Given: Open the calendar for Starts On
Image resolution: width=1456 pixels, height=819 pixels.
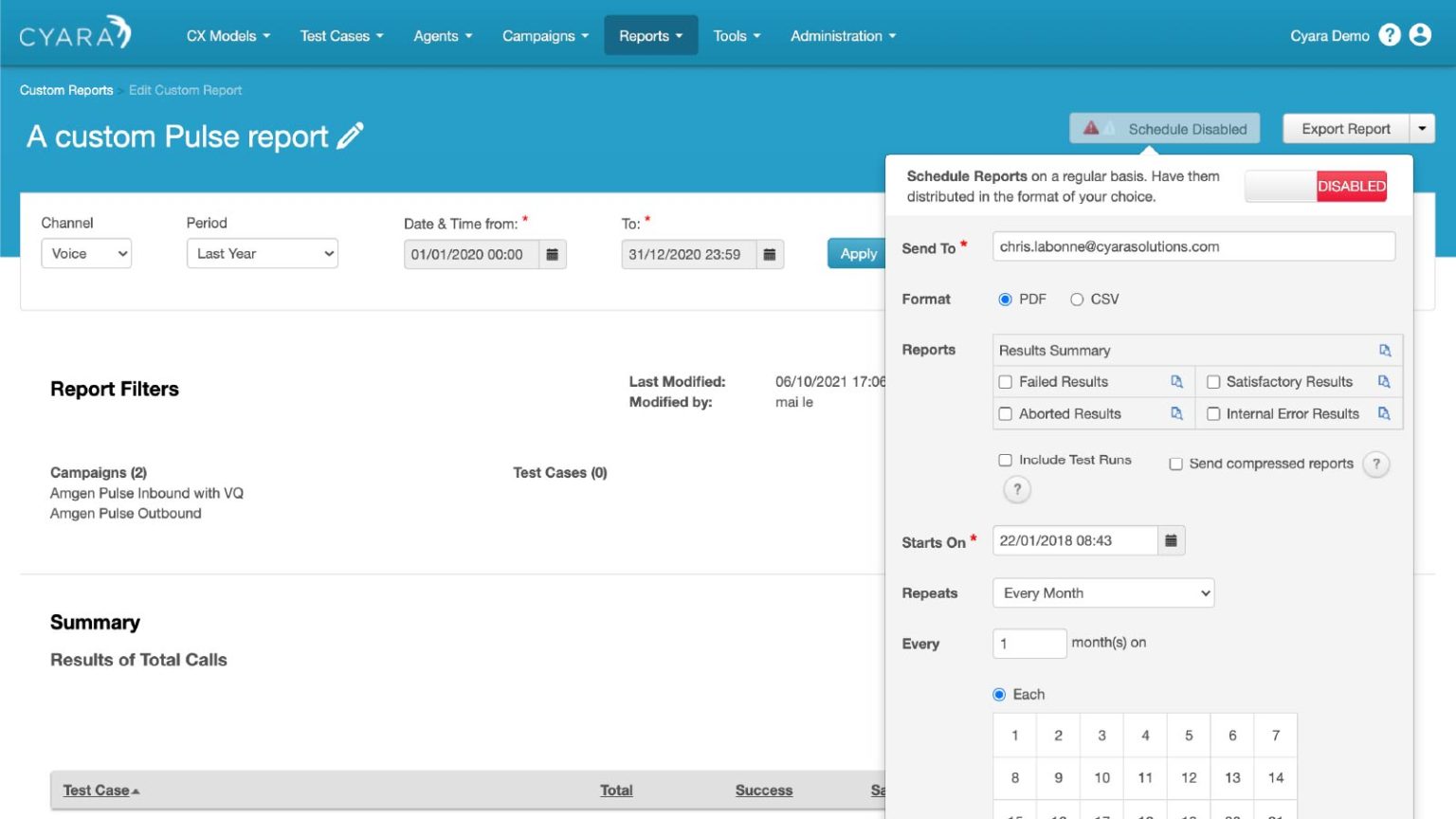Looking at the screenshot, I should (x=1172, y=540).
